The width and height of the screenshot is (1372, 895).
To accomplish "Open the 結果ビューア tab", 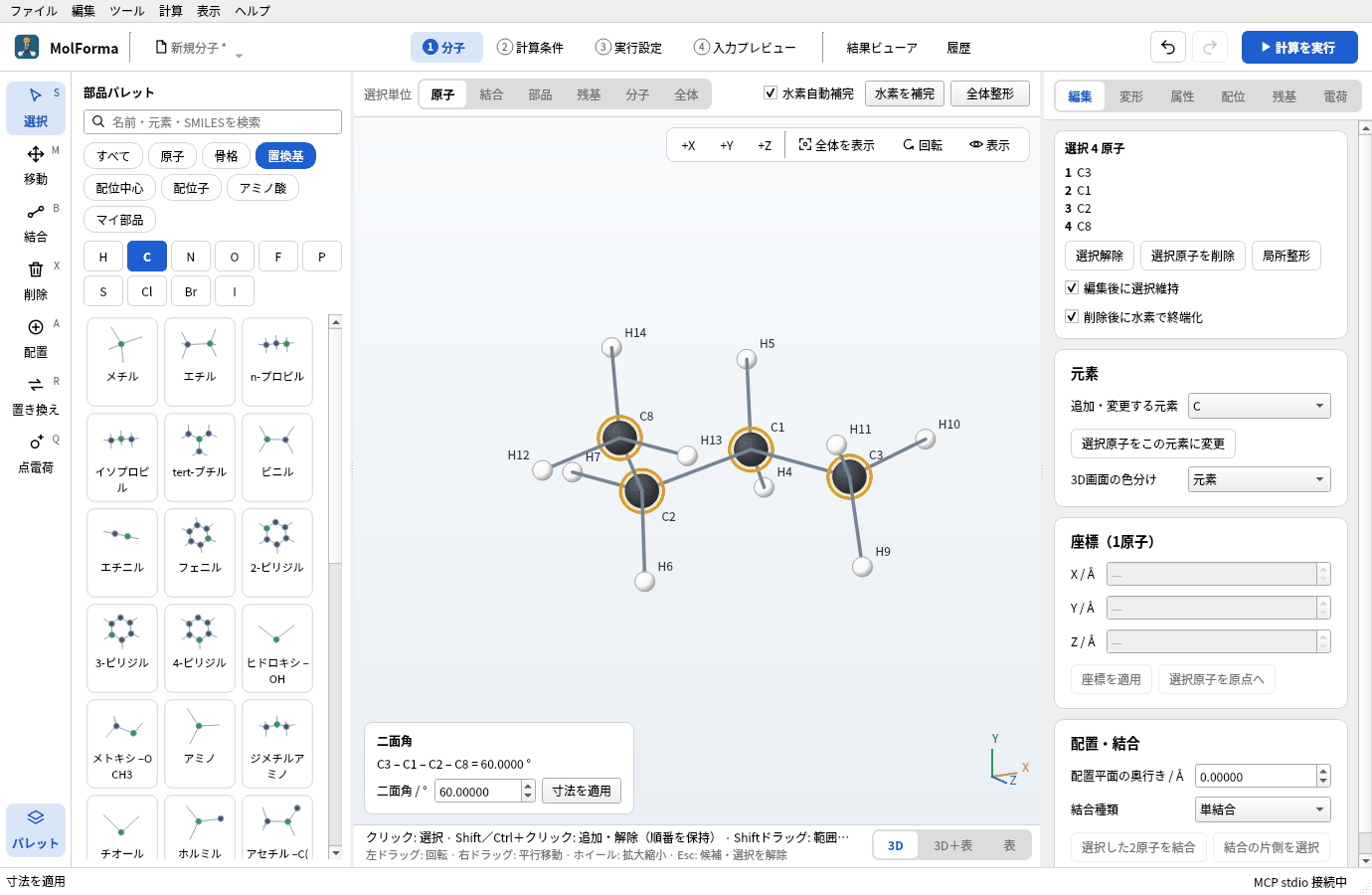I will [882, 48].
